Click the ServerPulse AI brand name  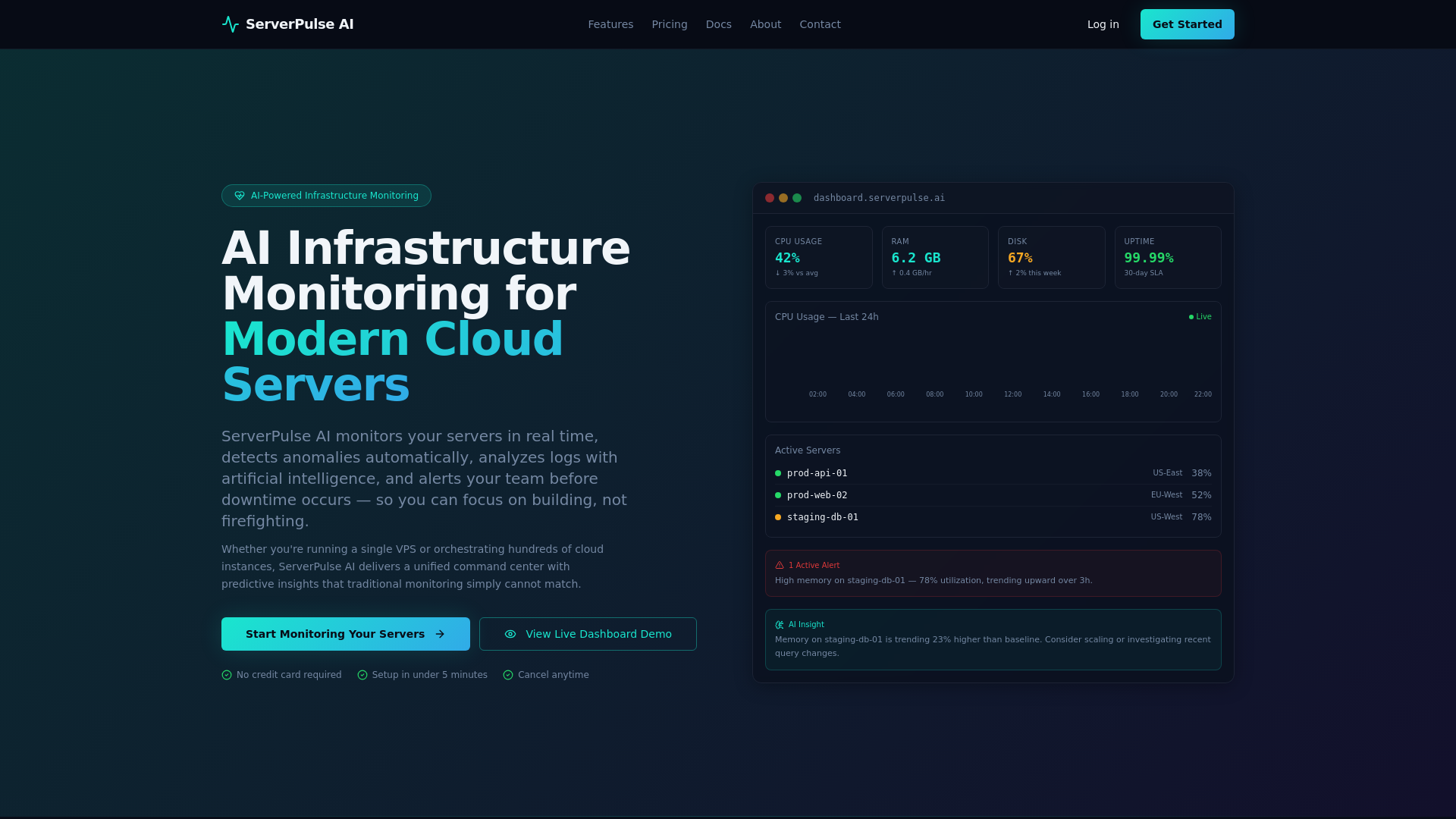tap(300, 24)
